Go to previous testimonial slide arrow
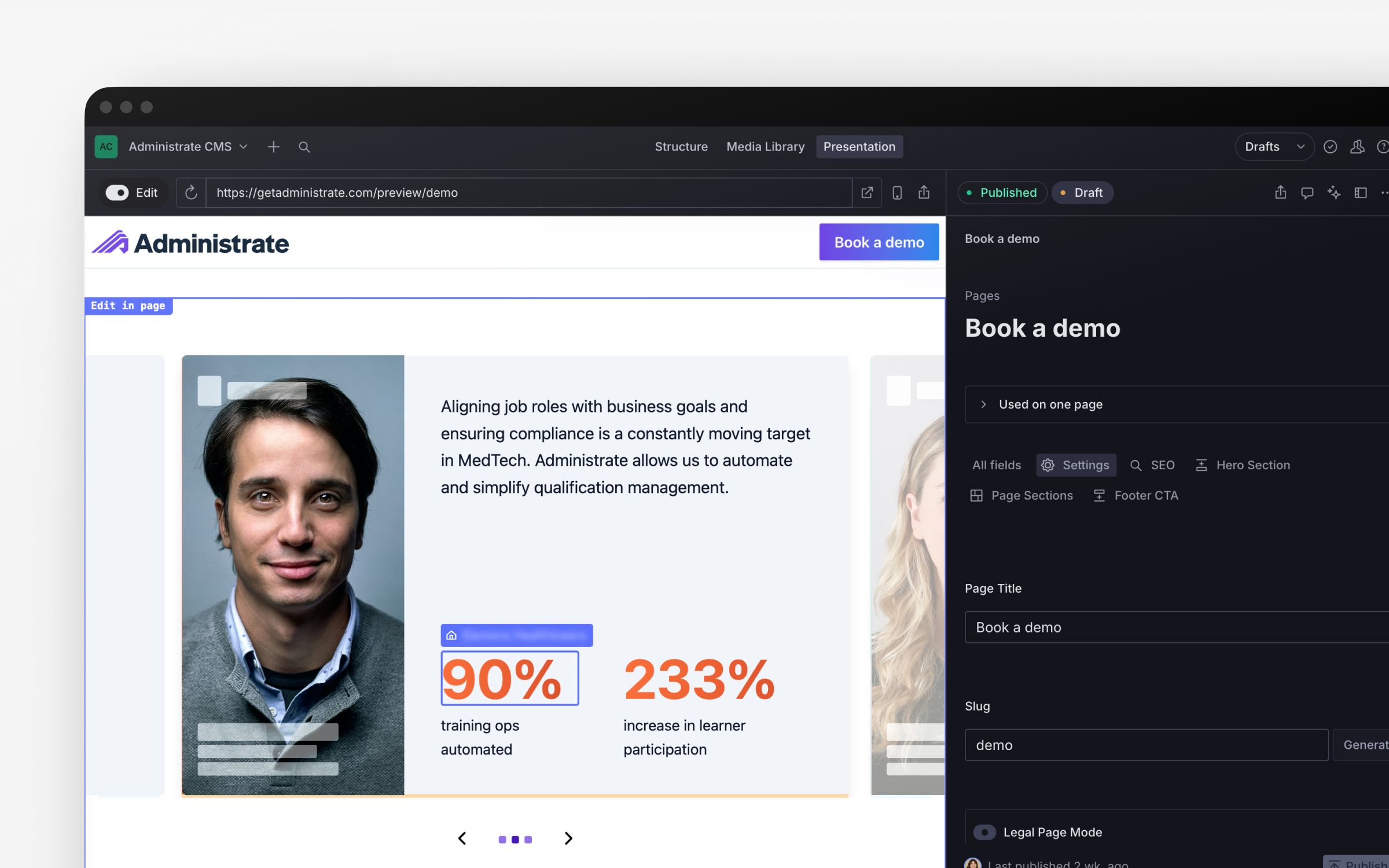This screenshot has width=1389, height=868. coord(462,839)
